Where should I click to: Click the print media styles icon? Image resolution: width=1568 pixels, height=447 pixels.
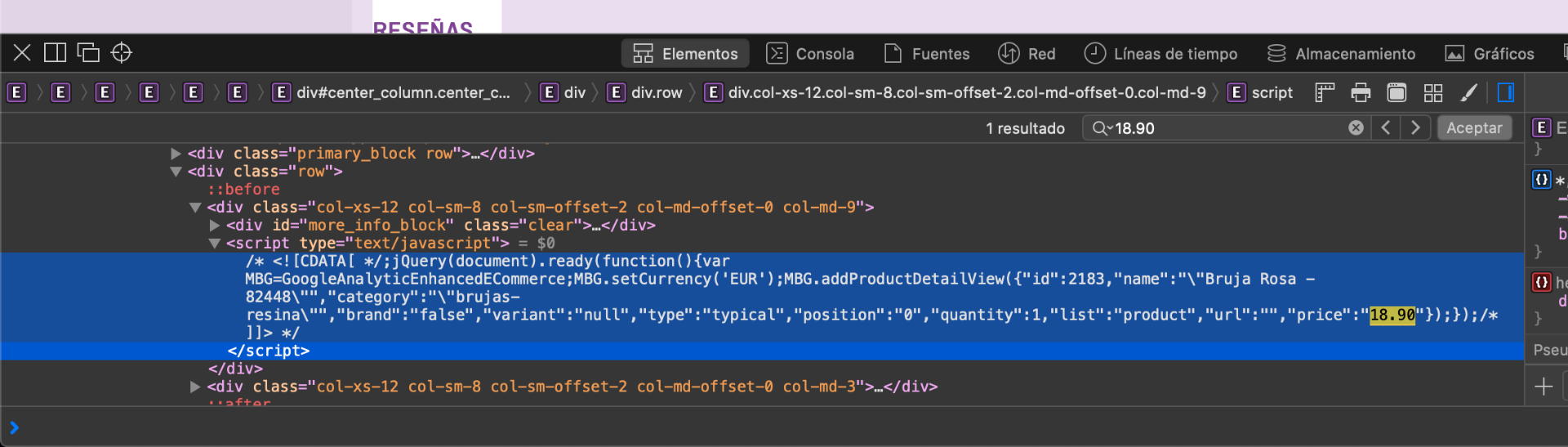tap(1361, 93)
